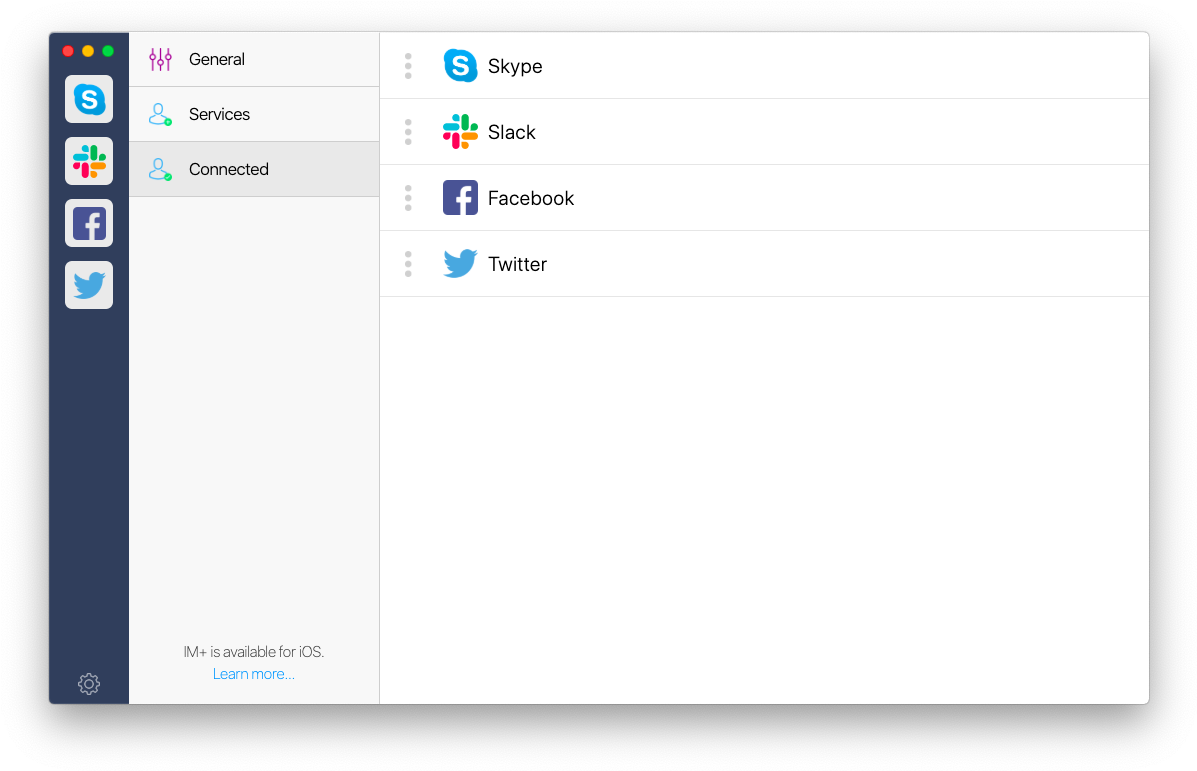The width and height of the screenshot is (1197, 771).
Task: Click the 'IM+ is available for iOS.' text
Action: 253,652
